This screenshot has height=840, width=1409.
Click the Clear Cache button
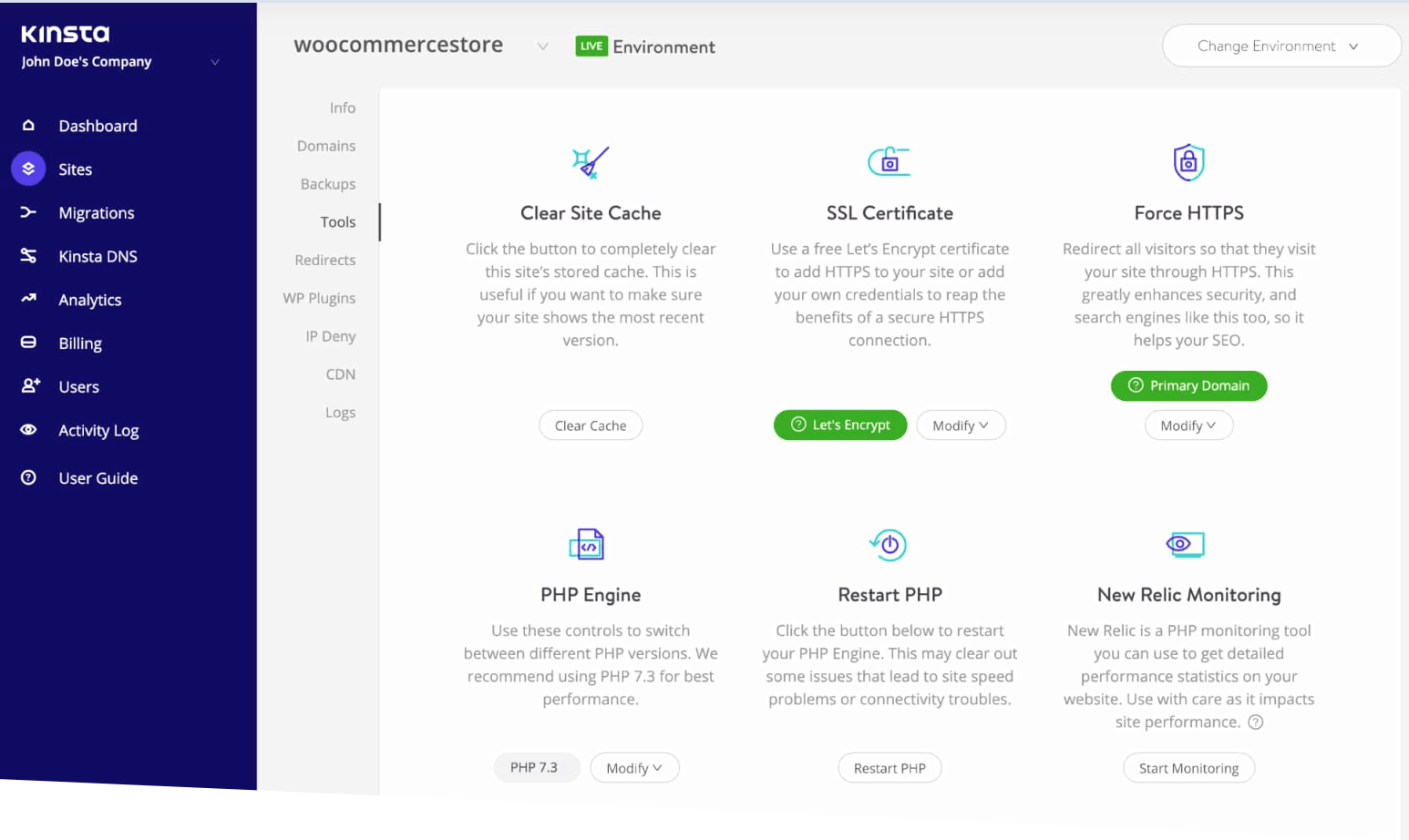tap(591, 425)
